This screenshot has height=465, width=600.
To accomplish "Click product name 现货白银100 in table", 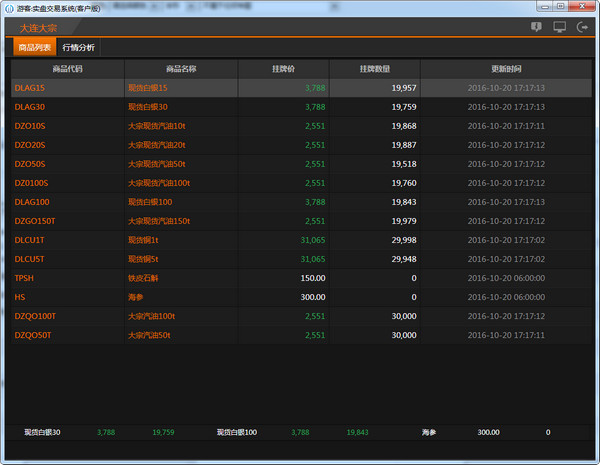I will pos(150,202).
